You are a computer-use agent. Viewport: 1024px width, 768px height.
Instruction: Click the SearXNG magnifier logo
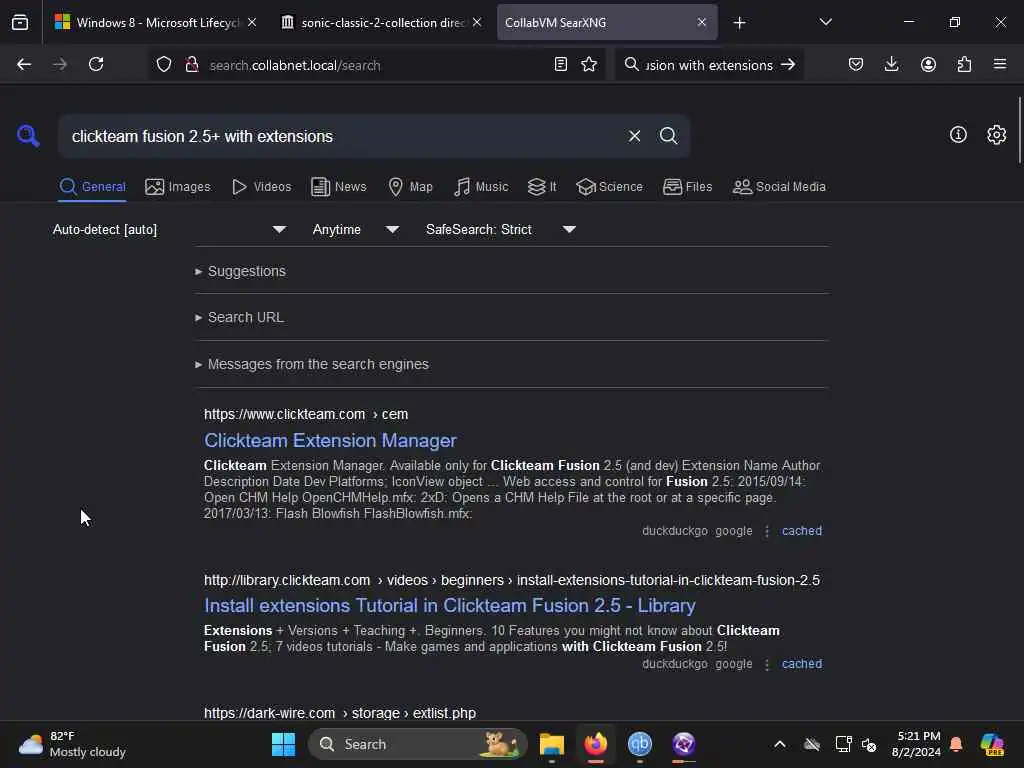click(28, 136)
